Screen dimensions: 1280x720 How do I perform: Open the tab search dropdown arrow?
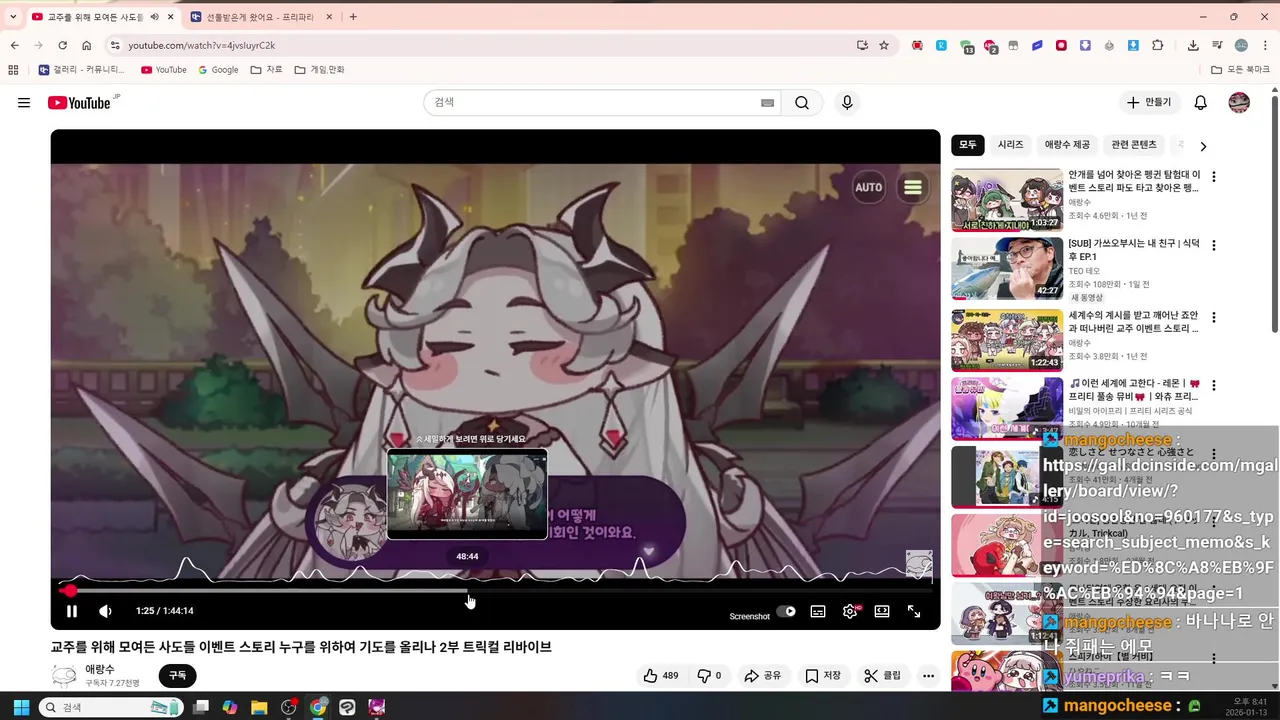click(13, 17)
